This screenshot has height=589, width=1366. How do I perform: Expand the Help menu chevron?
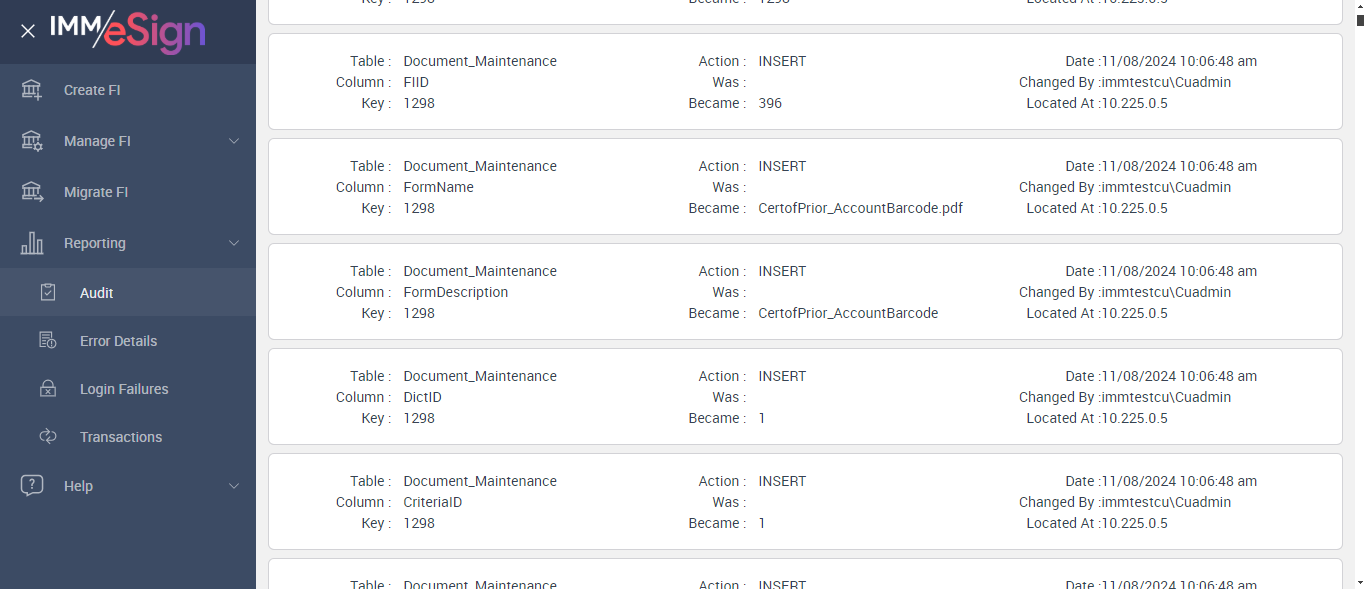(234, 486)
